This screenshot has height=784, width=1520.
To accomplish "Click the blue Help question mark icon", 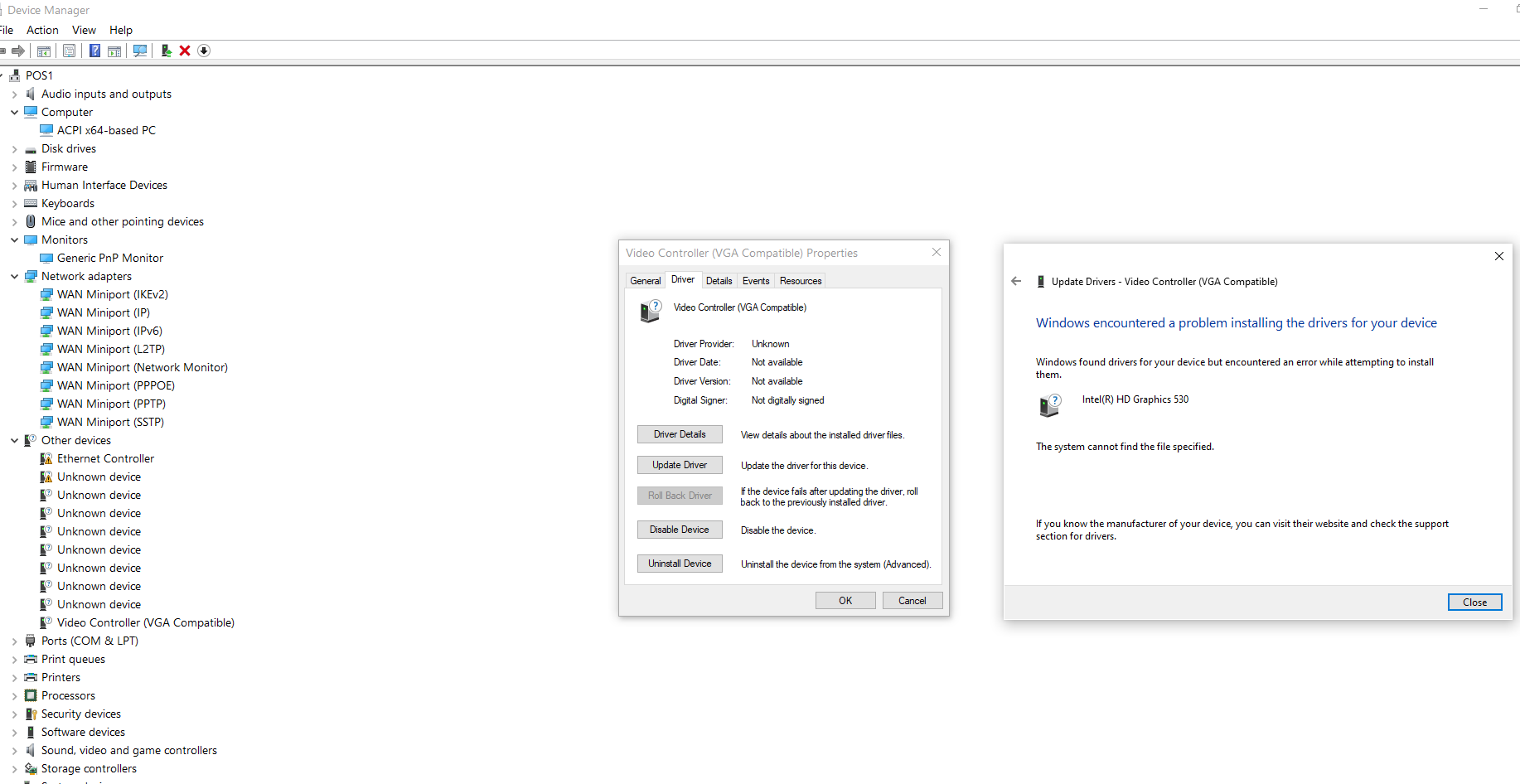I will click(x=94, y=51).
